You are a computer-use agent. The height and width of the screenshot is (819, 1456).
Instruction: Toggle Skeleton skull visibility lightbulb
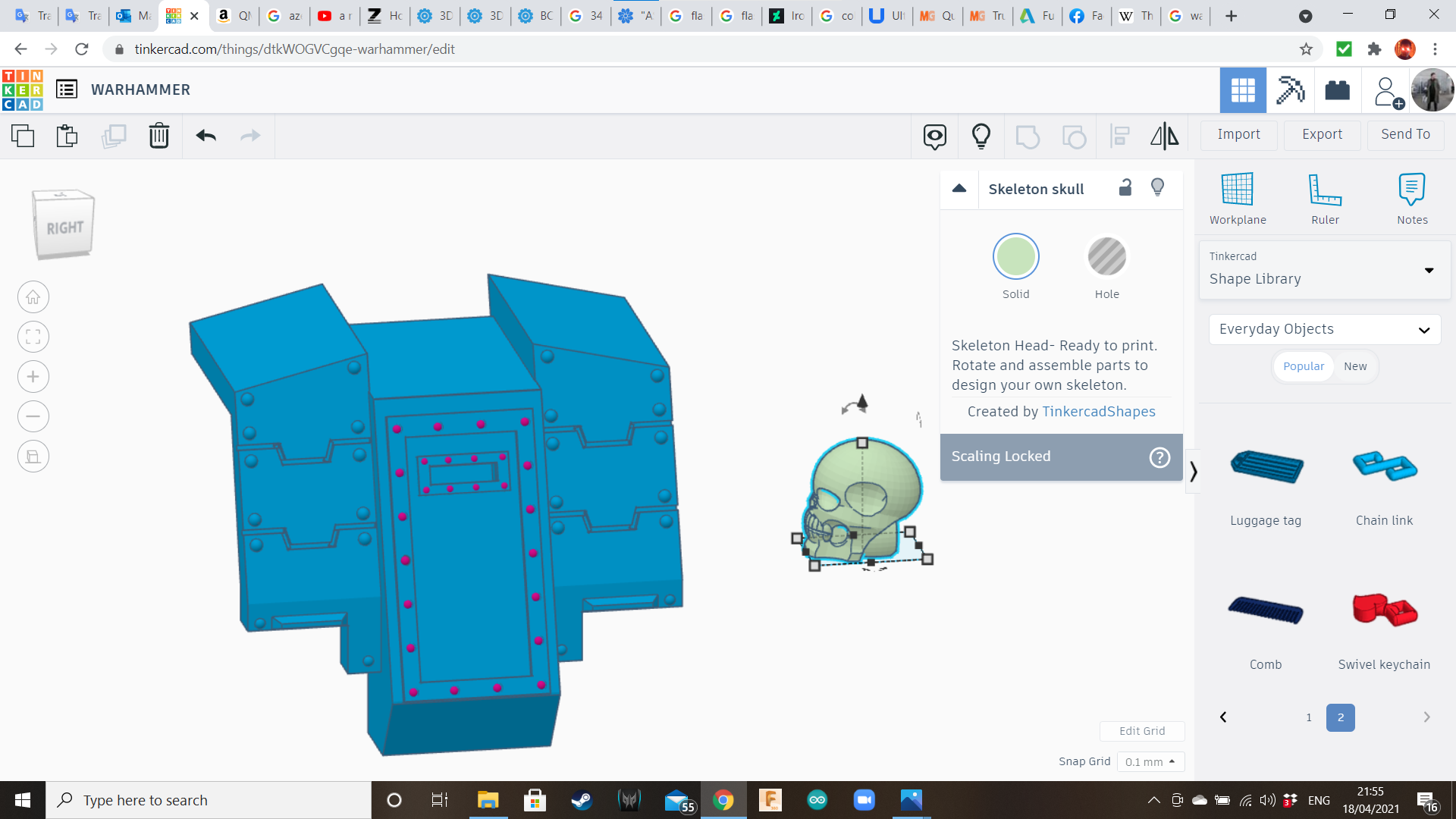coord(1157,188)
